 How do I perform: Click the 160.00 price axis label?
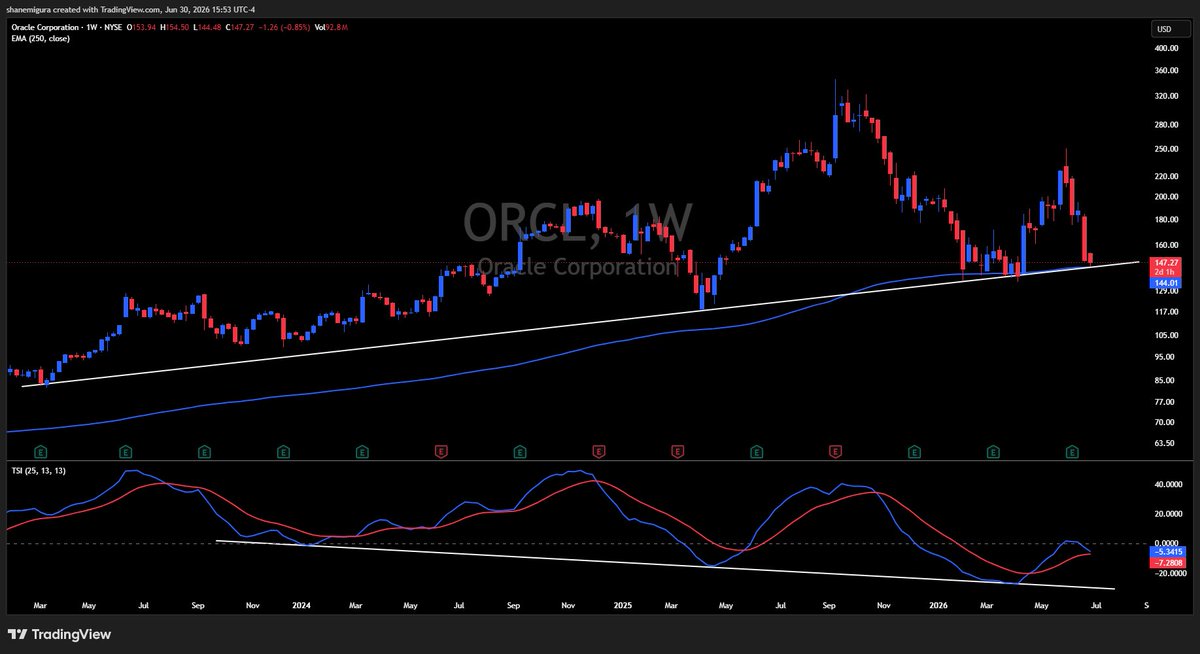[x=1167, y=244]
